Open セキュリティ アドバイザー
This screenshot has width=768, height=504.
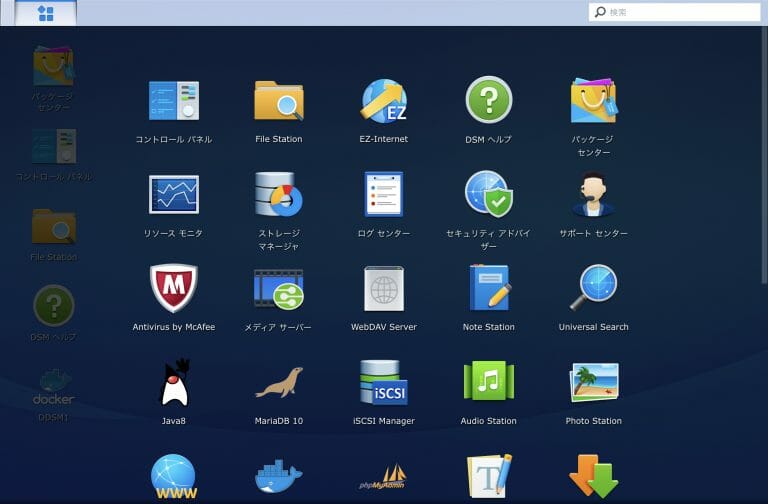489,211
